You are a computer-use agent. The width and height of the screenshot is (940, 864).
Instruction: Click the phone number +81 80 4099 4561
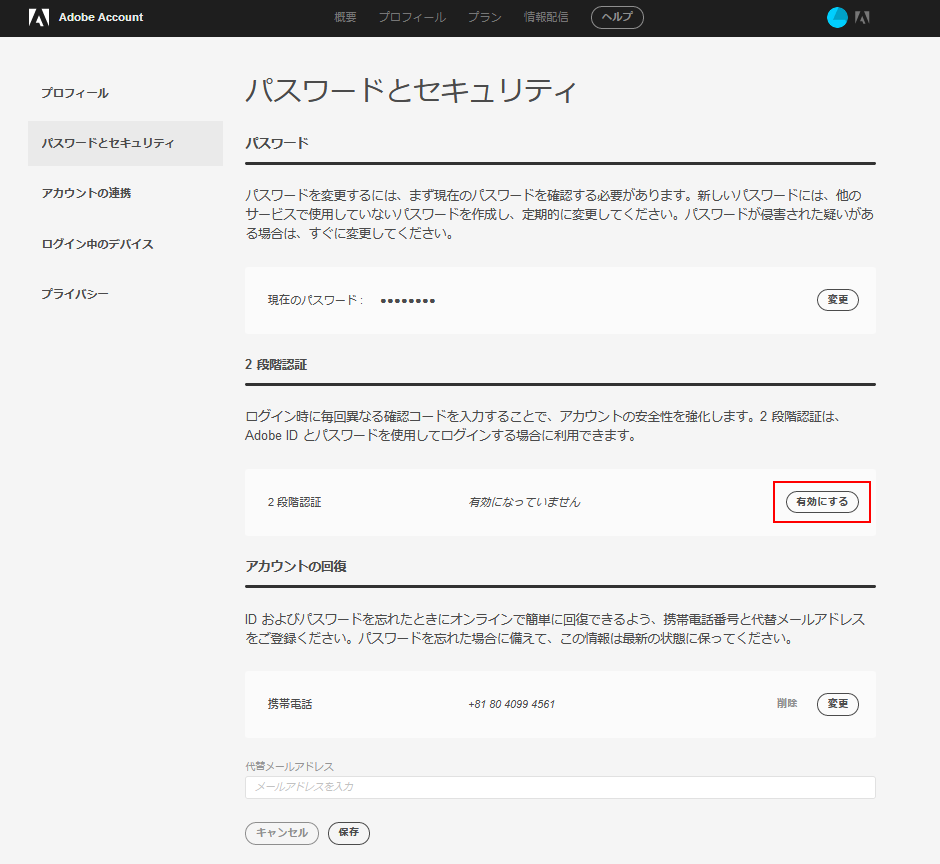(x=511, y=704)
